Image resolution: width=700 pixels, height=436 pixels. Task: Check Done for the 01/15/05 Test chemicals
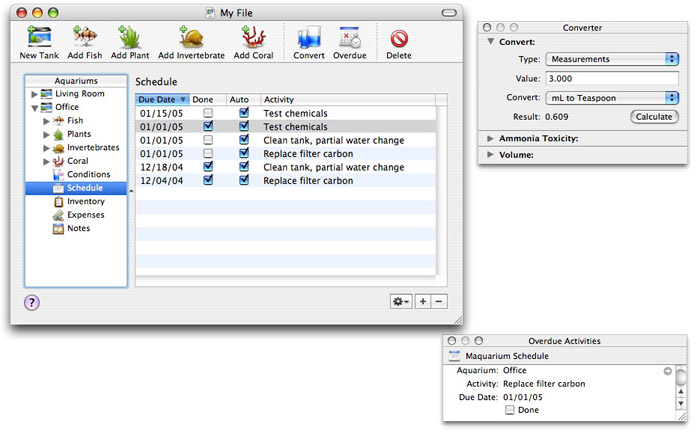pos(208,114)
